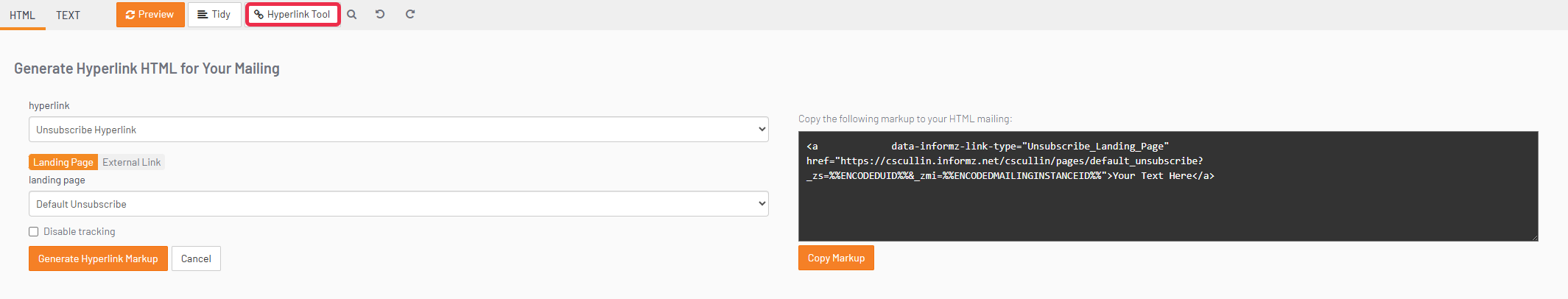Select the Landing Page link type

pyautogui.click(x=63, y=162)
